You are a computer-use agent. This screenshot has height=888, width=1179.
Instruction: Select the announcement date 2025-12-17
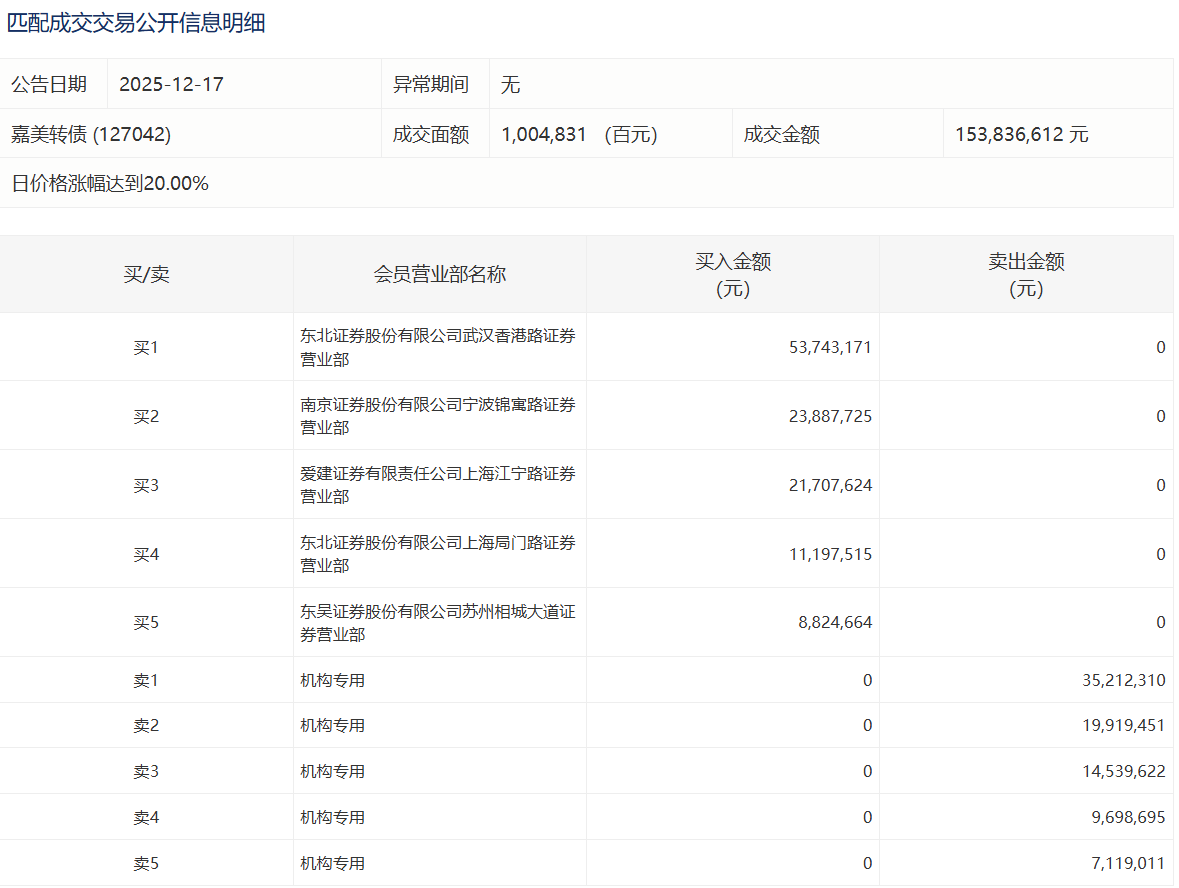tap(171, 84)
